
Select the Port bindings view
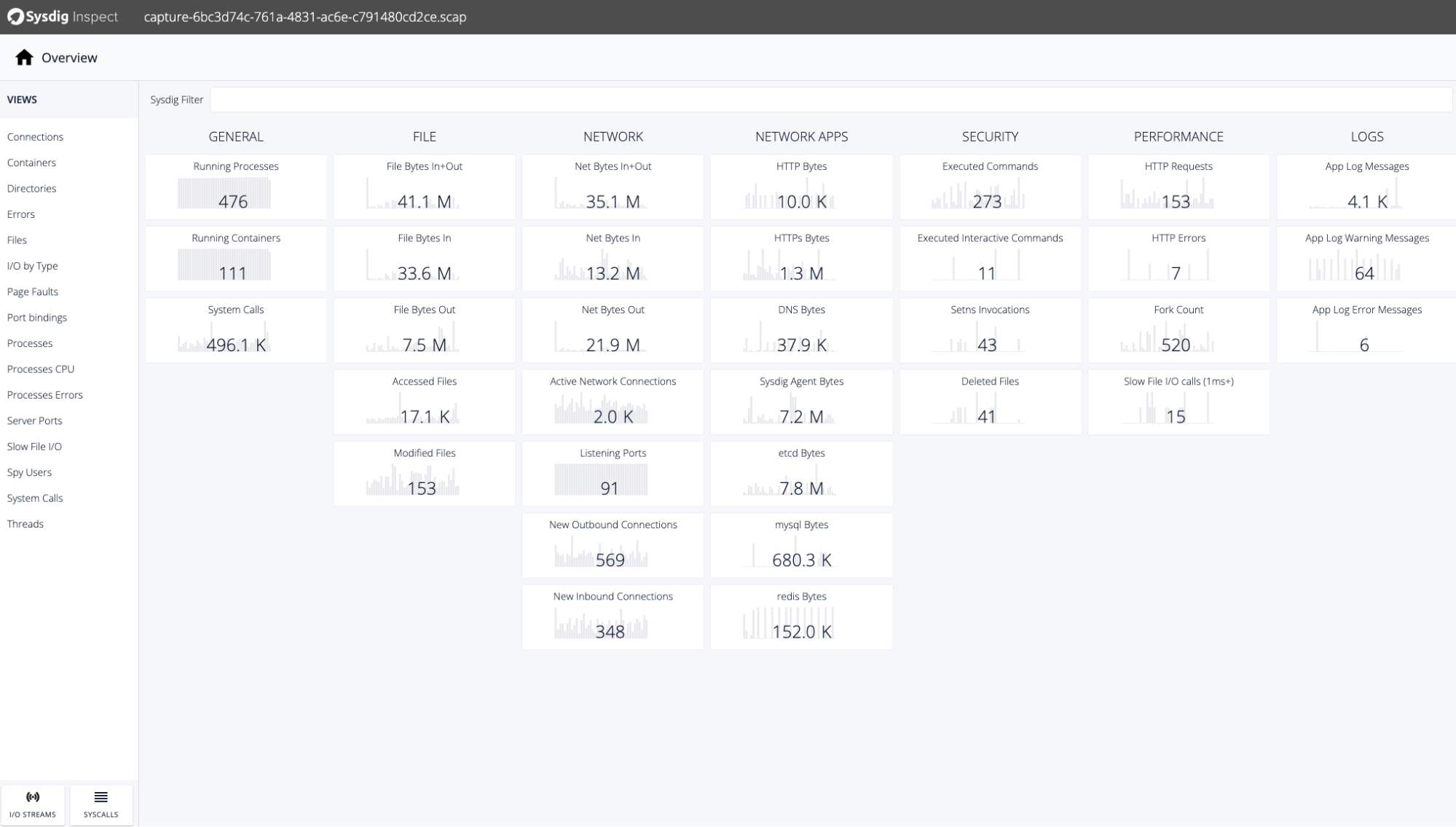click(x=37, y=317)
